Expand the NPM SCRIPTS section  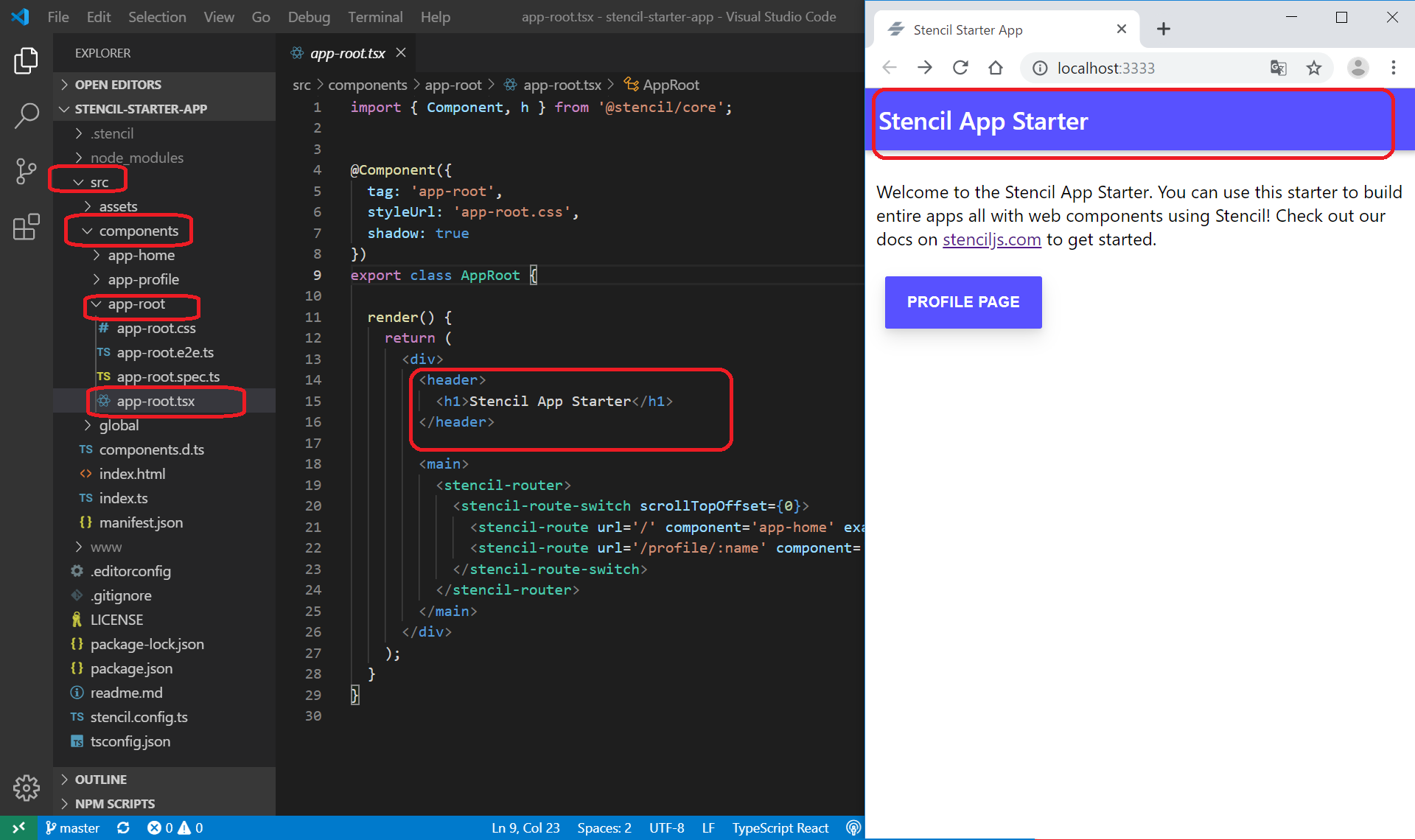[115, 804]
